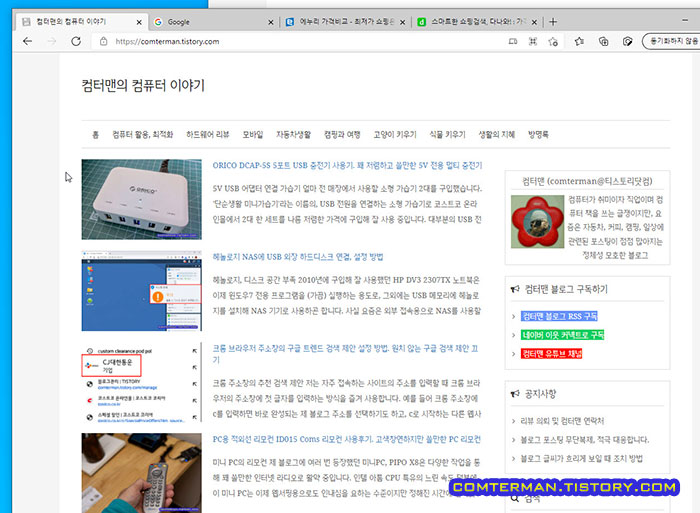700x513 pixels.
Task: Click the chevron before 리뷰 의뢰 notice
Action: [513, 421]
